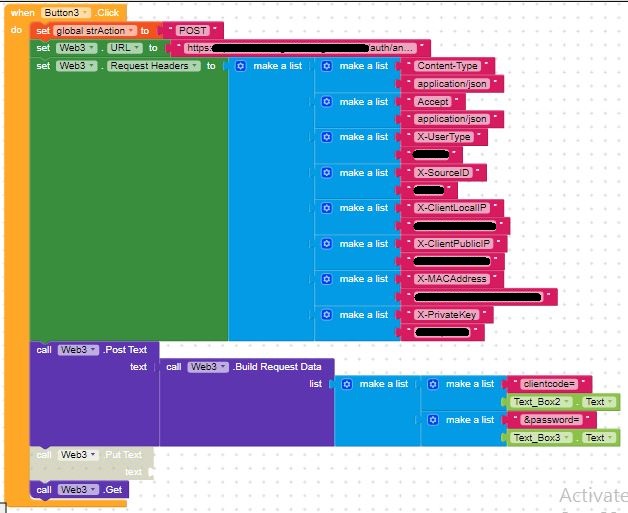Open mutator gear beside X-UserType make a list
This screenshot has width=628, height=513.
coord(327,137)
